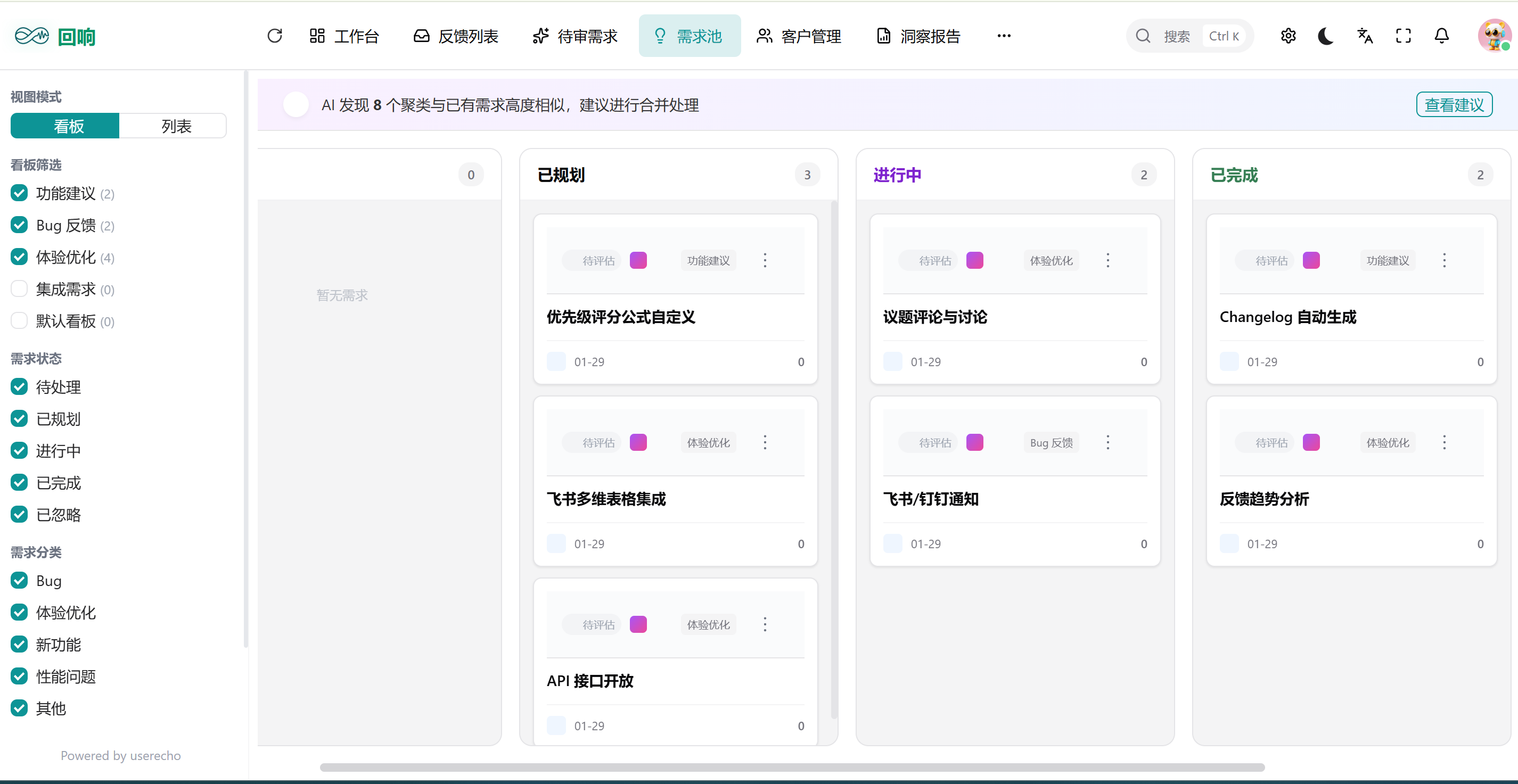Enter fullscreen with the expand icon

click(x=1403, y=36)
